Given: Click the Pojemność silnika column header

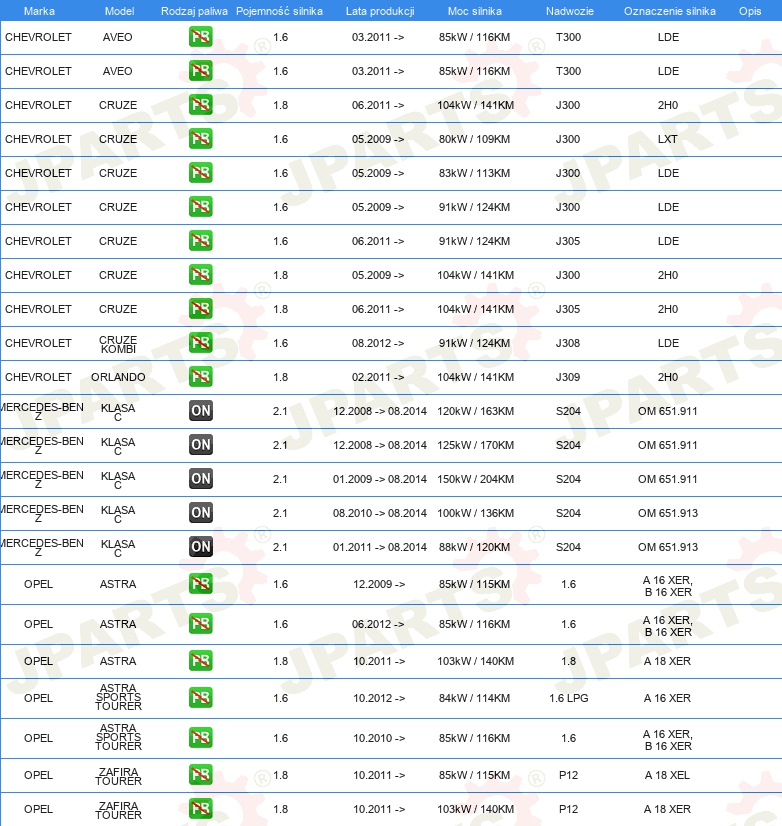Looking at the screenshot, I should pyautogui.click(x=279, y=11).
